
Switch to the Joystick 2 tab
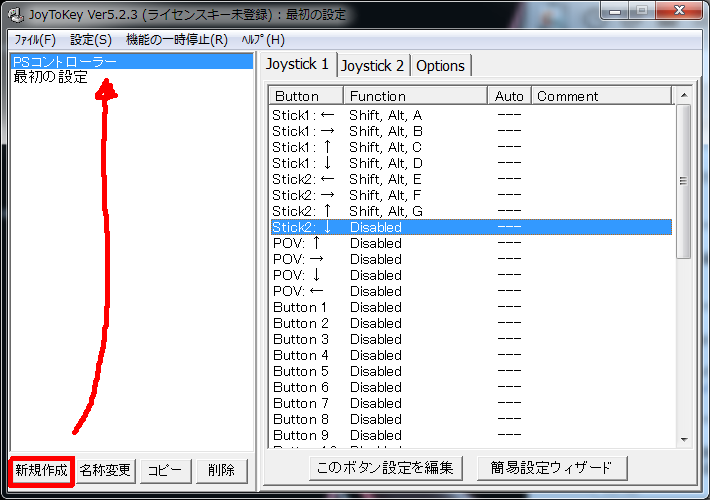pyautogui.click(x=372, y=66)
